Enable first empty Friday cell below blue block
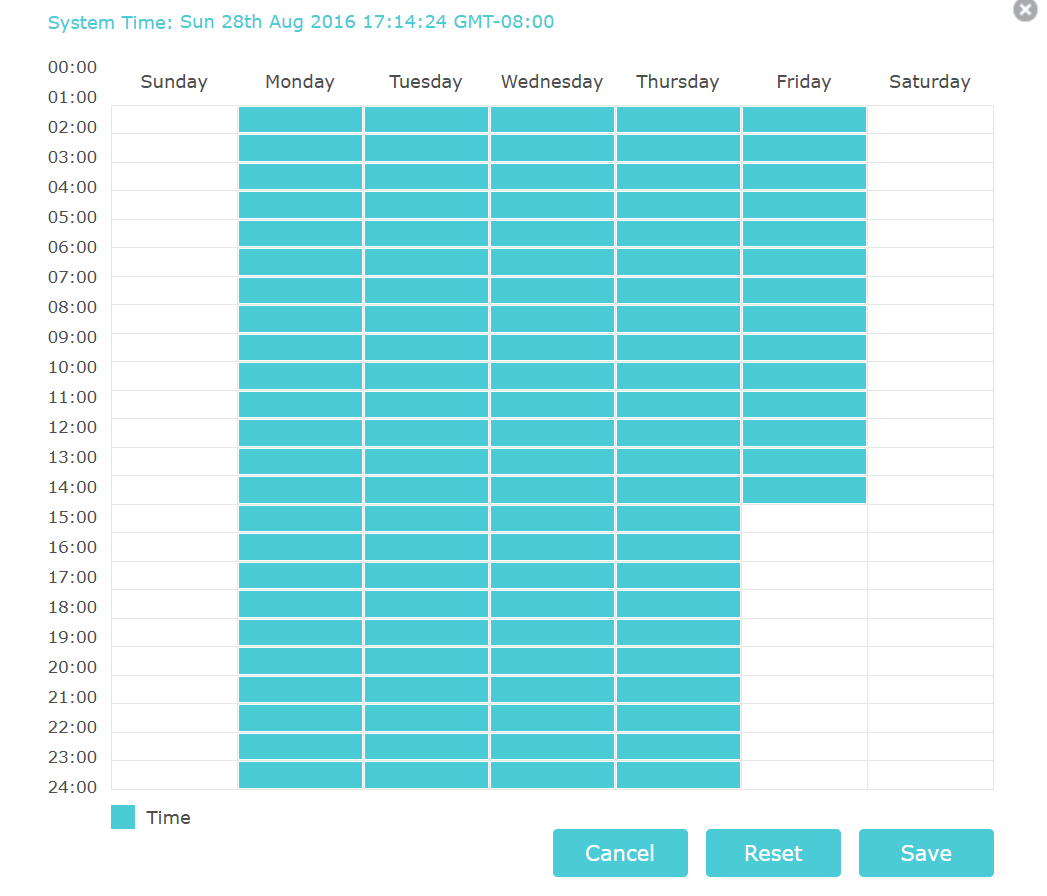 click(804, 519)
